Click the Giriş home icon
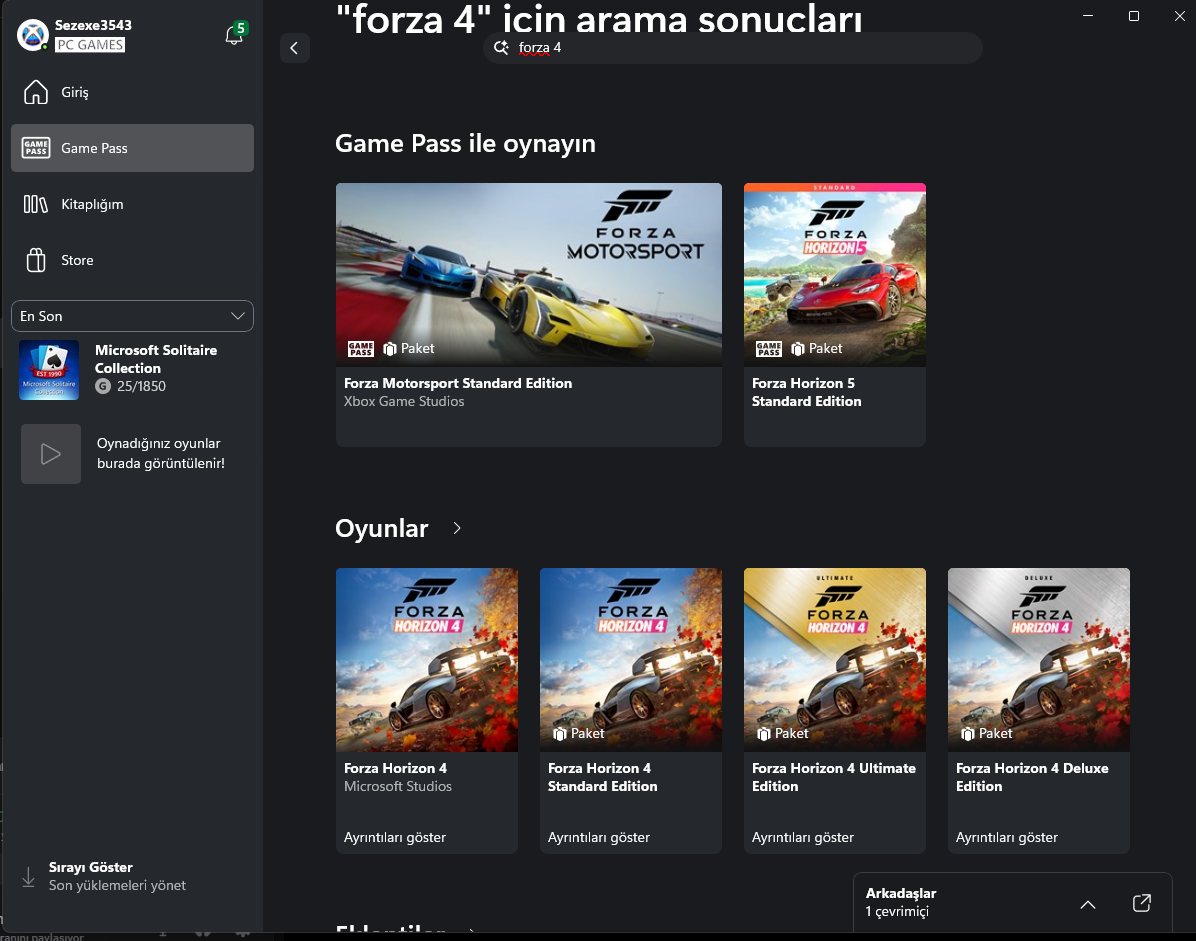This screenshot has width=1196, height=941. pos(36,92)
